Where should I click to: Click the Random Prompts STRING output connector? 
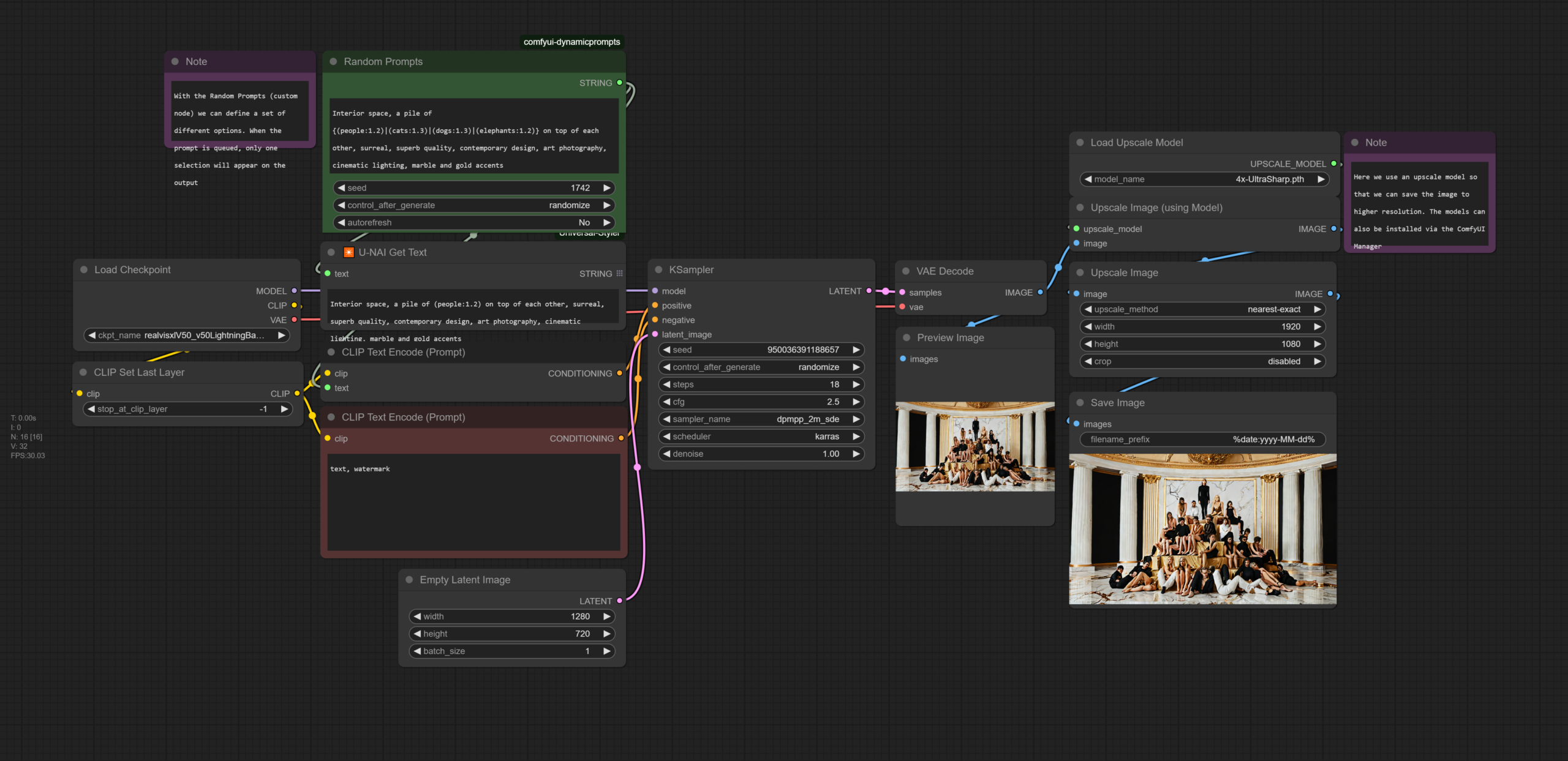pyautogui.click(x=620, y=83)
